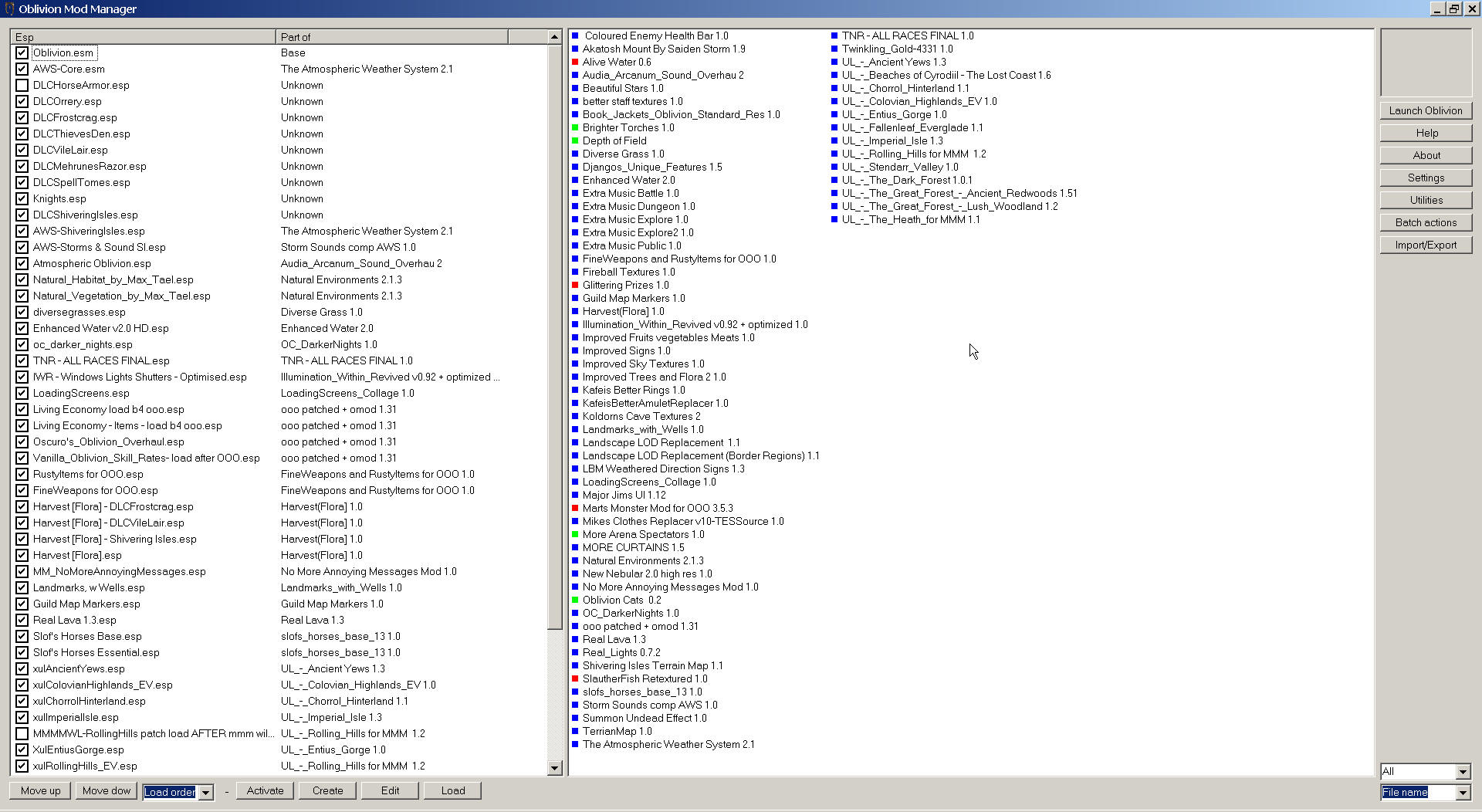Open Settings
1482x812 pixels.
pyautogui.click(x=1426, y=178)
